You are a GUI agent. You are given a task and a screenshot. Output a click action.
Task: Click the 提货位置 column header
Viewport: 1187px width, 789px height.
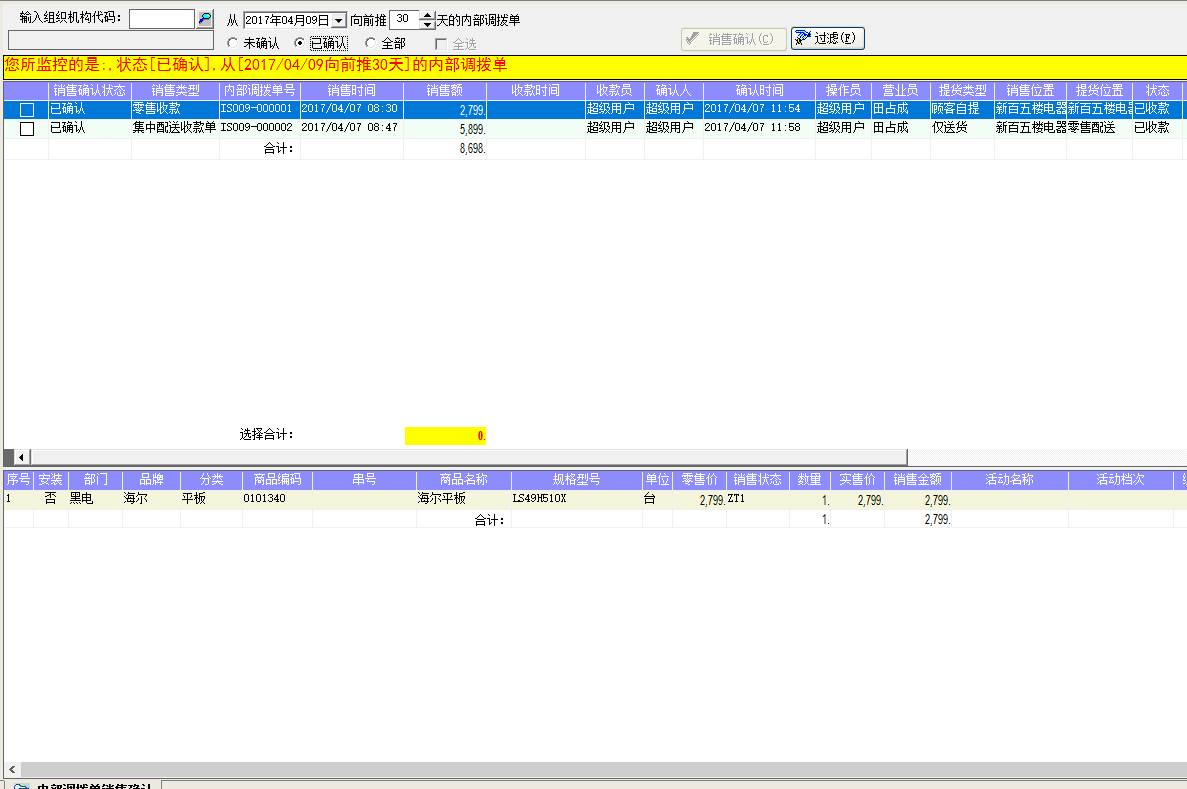coord(1098,90)
